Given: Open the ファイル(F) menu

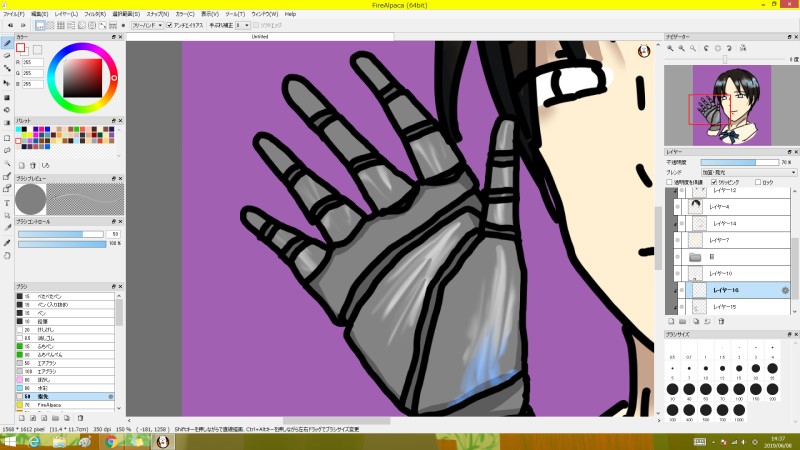Looking at the screenshot, I should point(14,14).
